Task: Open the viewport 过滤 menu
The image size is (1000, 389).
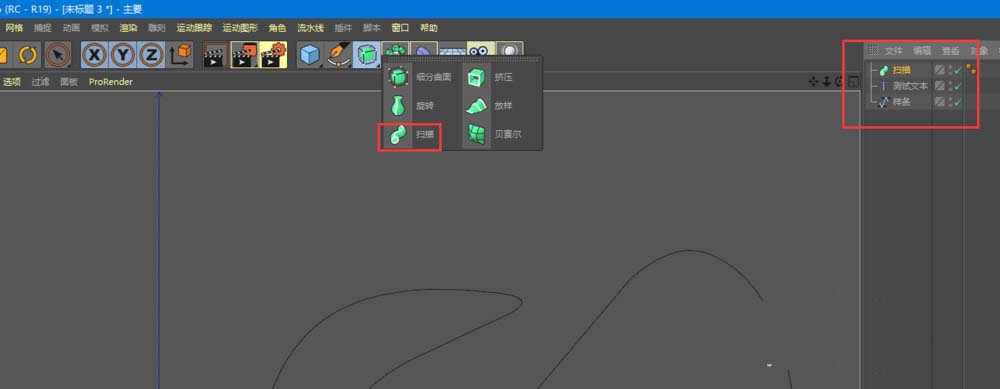Action: (x=41, y=82)
